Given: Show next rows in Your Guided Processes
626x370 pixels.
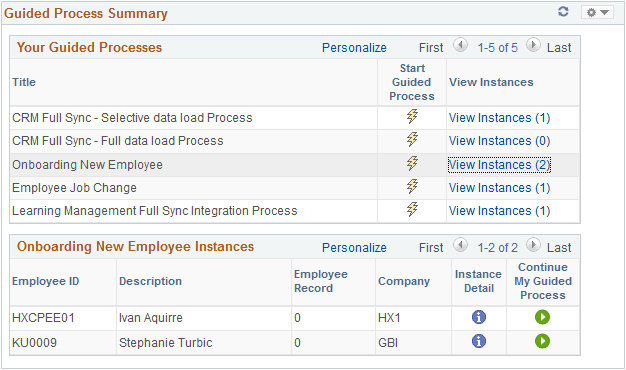Looking at the screenshot, I should 533,45.
